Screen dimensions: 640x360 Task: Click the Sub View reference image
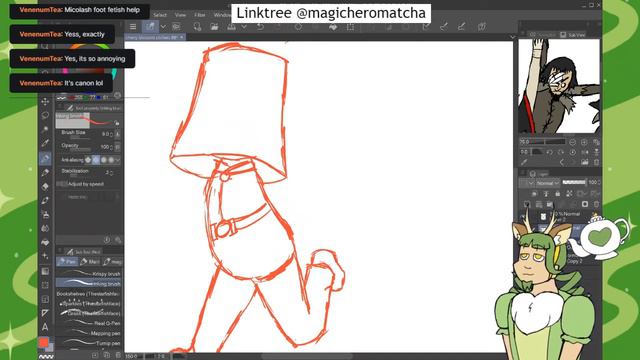tap(559, 86)
